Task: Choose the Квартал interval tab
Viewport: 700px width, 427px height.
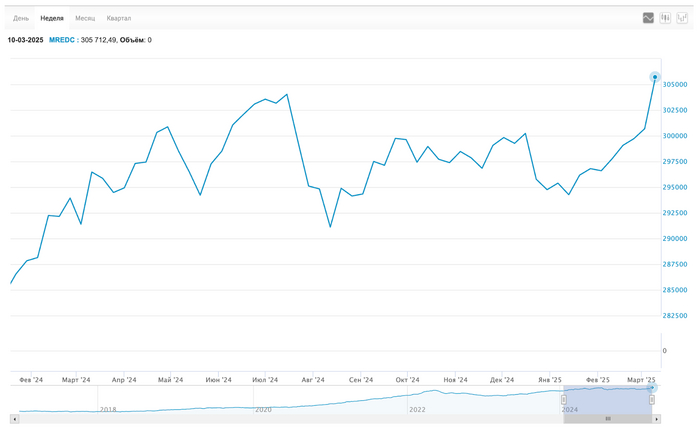Action: [118, 18]
